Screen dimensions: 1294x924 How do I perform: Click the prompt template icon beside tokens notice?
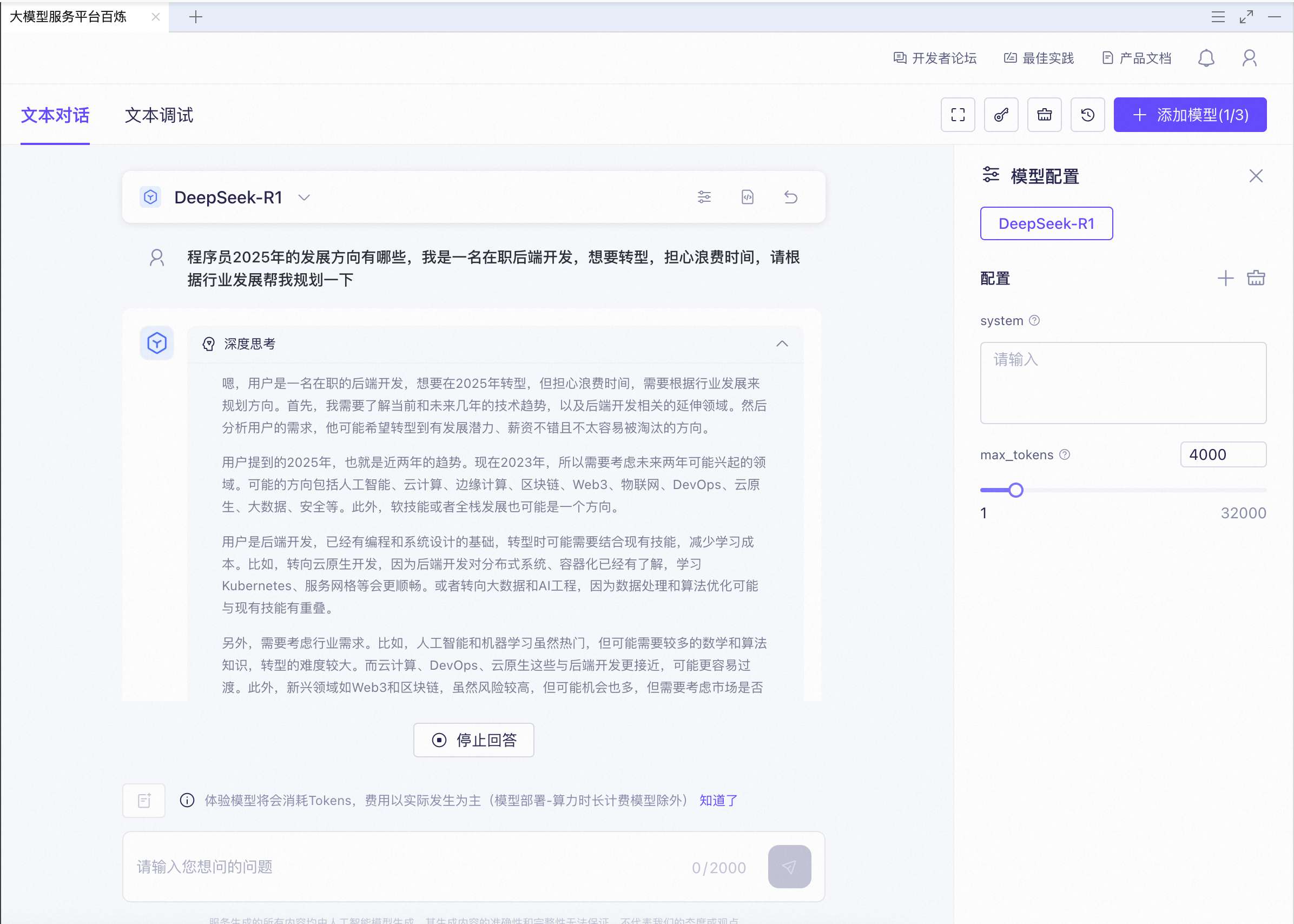pyautogui.click(x=144, y=801)
